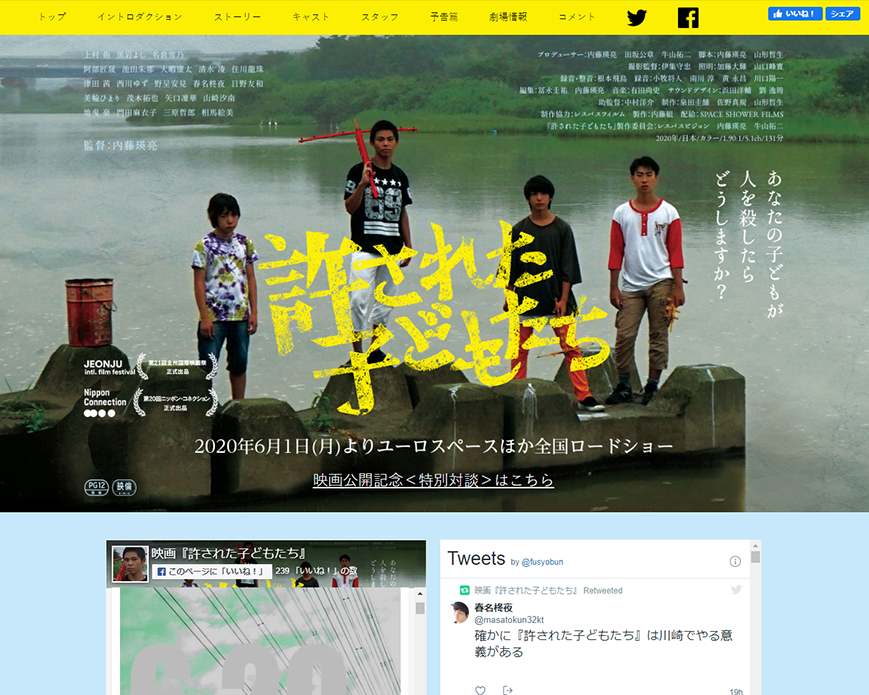Click the シェア share button top right

843,13
